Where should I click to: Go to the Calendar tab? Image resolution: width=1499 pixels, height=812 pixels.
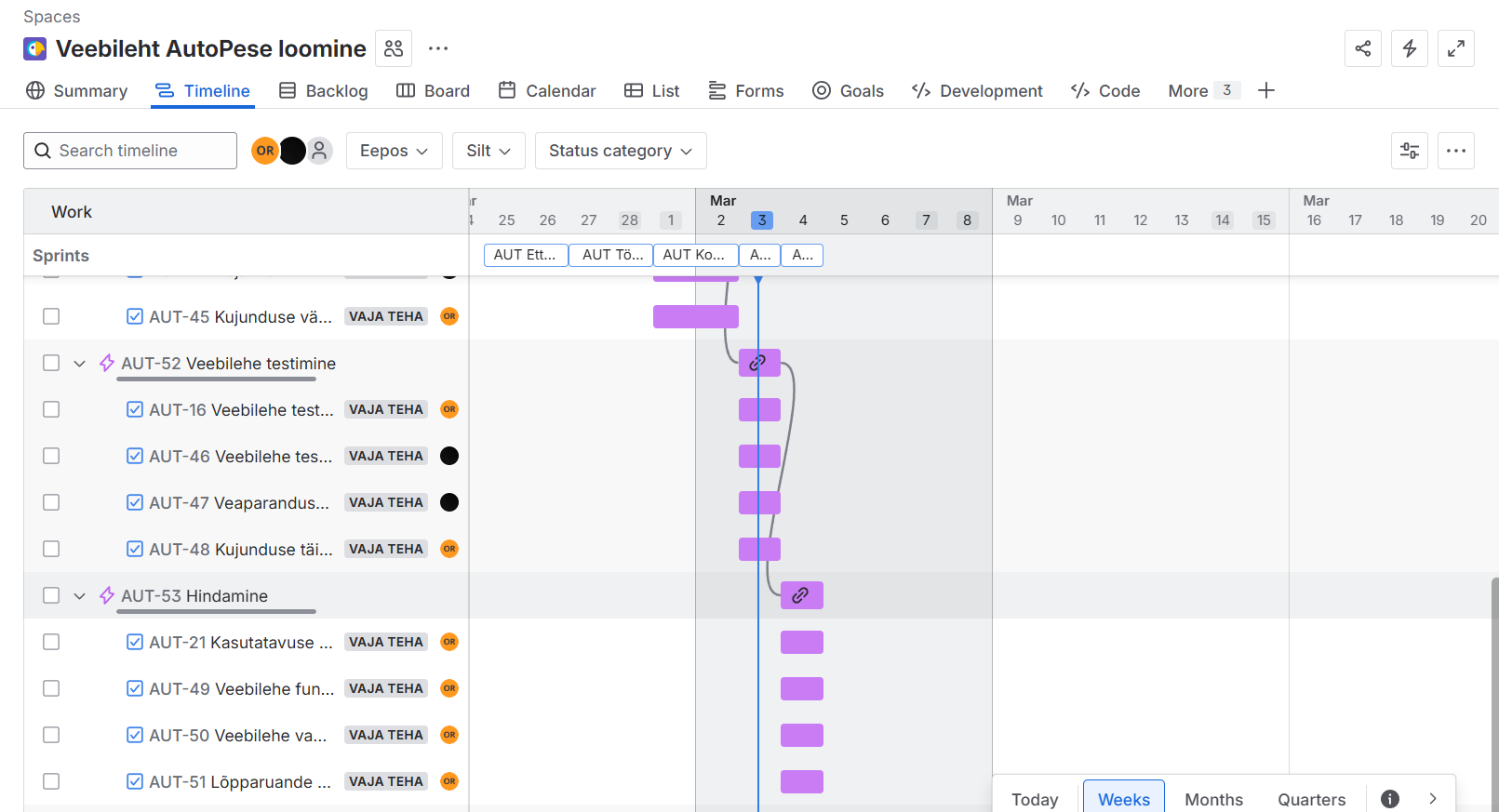point(547,90)
